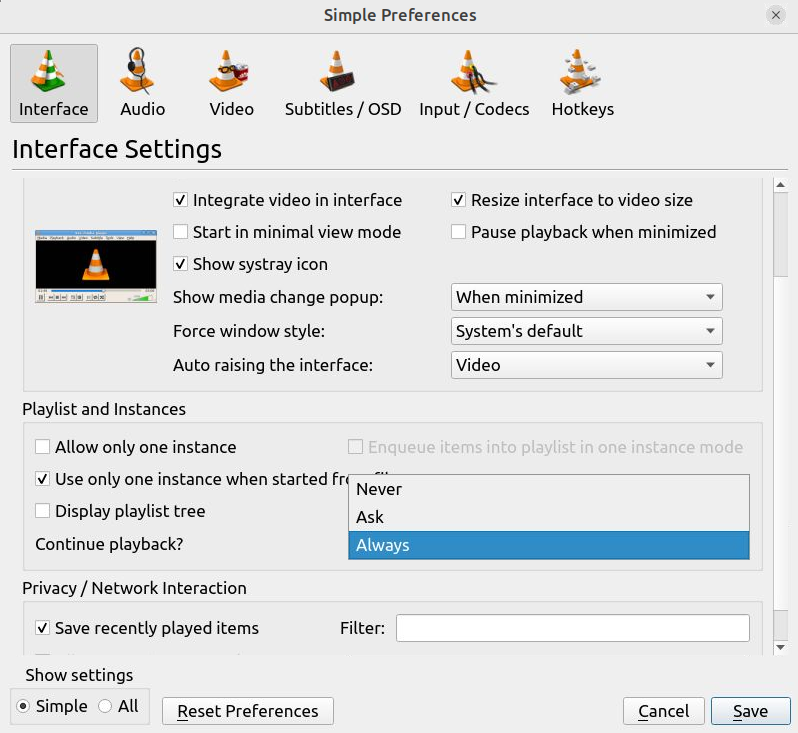Viewport: 798px width, 733px height.
Task: Open Show media change popup dropdown
Action: [586, 297]
